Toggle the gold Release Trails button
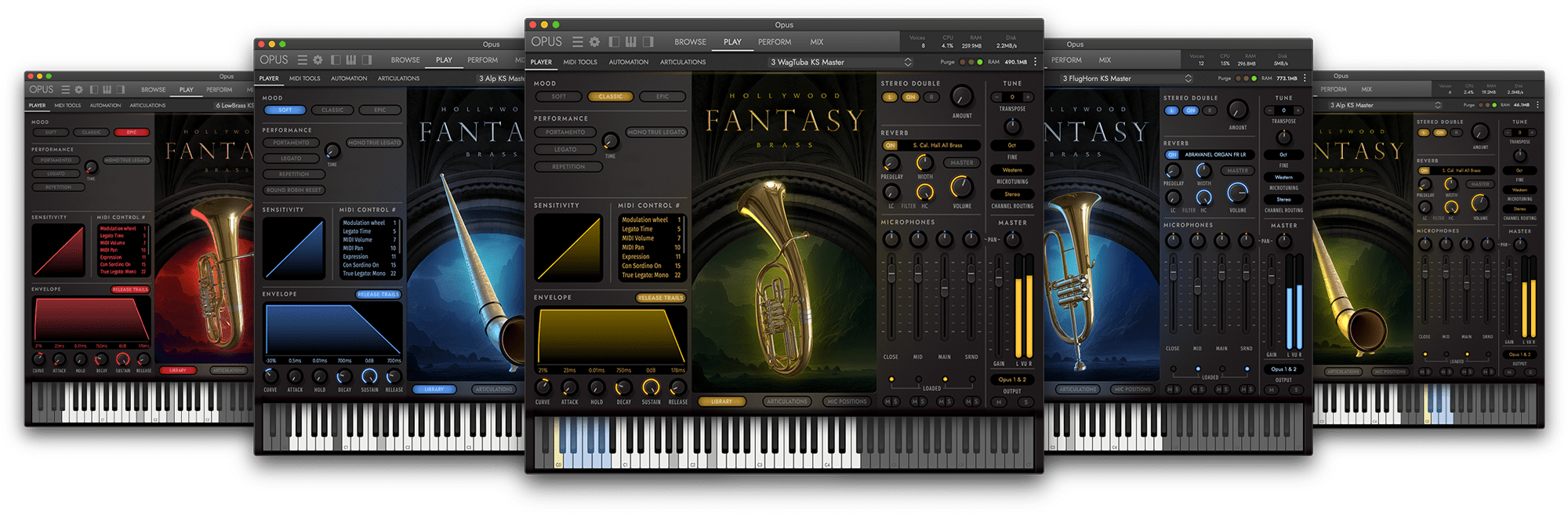 [661, 298]
